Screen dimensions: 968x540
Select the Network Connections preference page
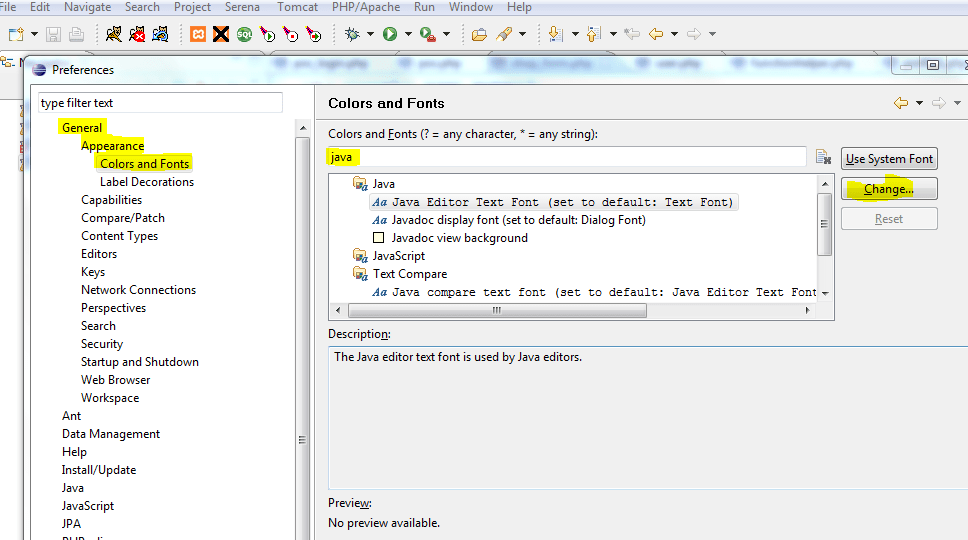(138, 289)
